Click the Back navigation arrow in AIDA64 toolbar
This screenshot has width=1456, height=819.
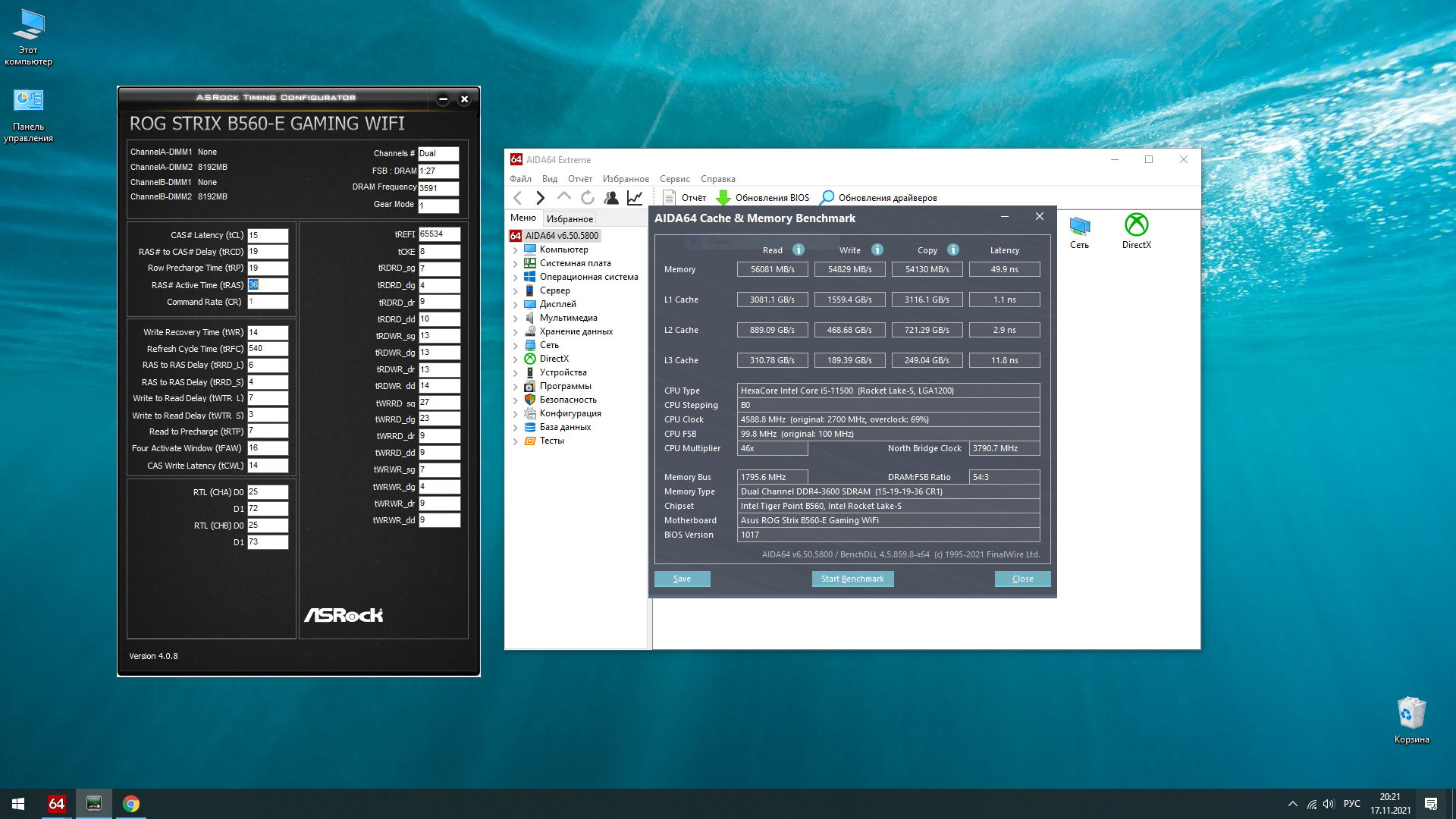point(517,198)
